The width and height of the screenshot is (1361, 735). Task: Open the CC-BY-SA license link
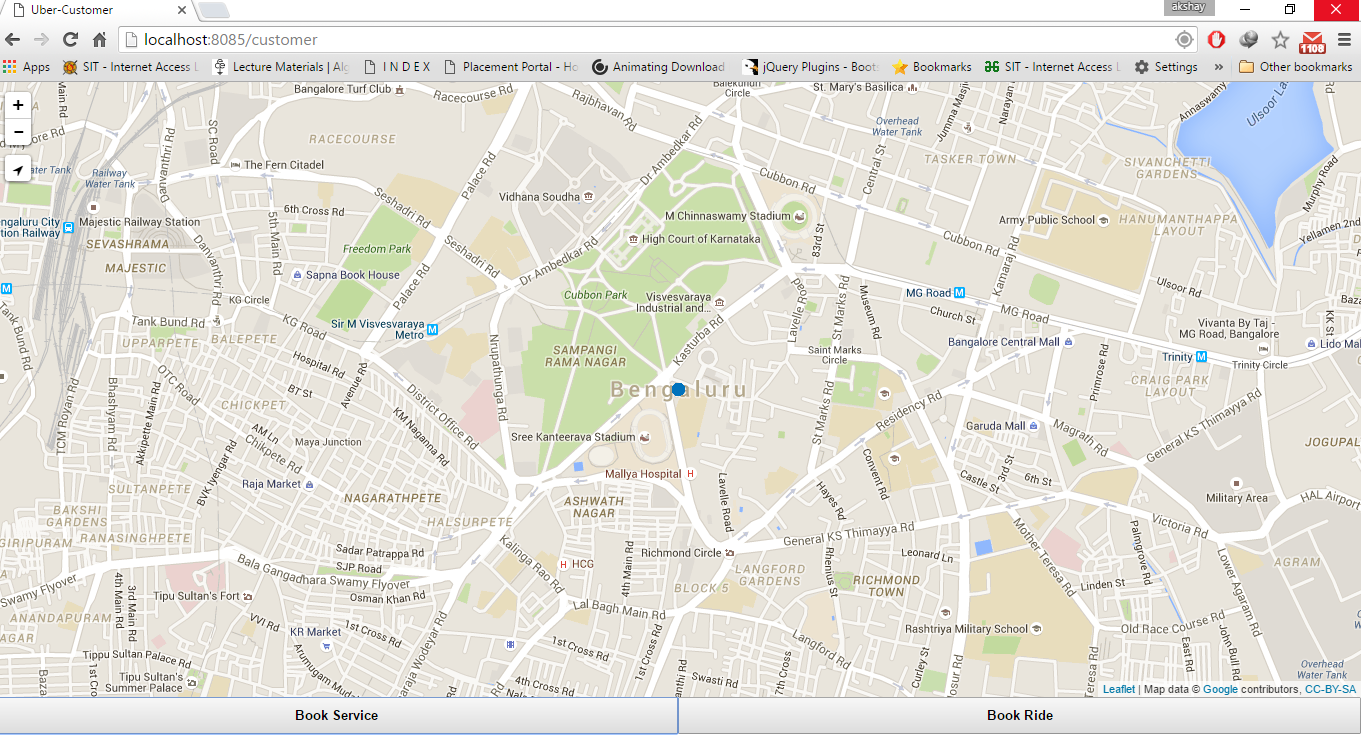(1330, 690)
